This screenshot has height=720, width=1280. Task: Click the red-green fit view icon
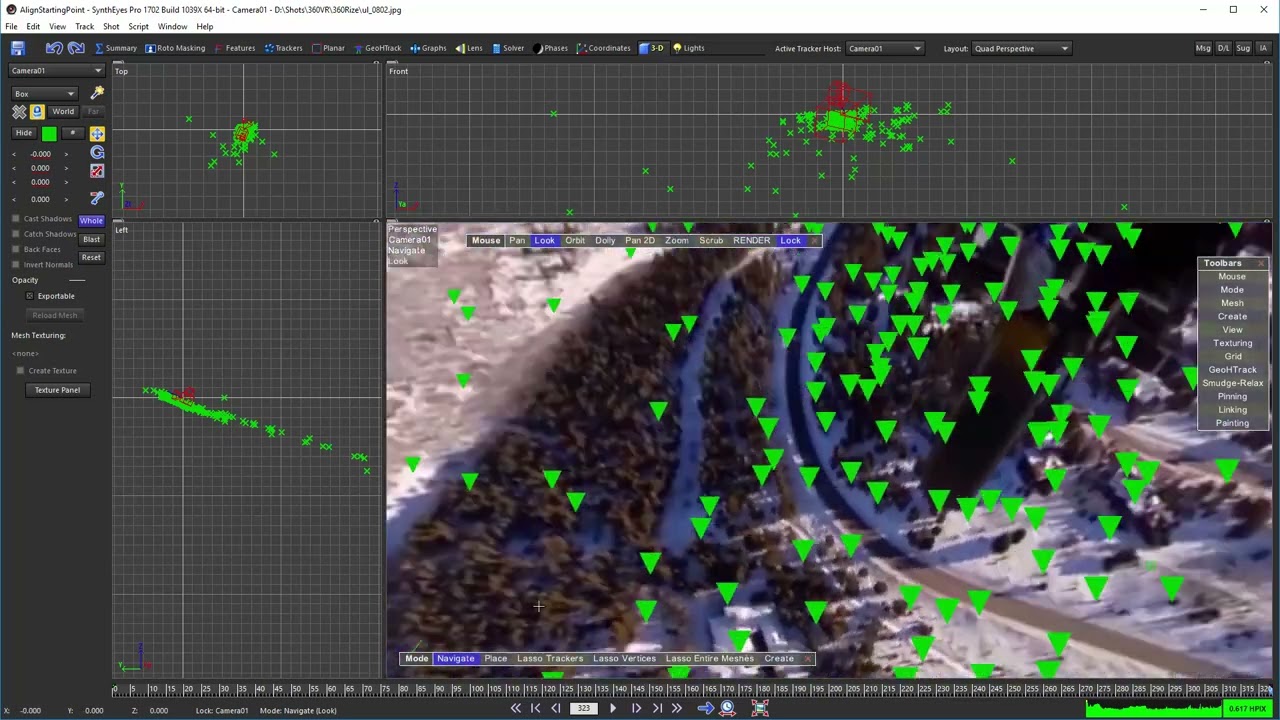click(x=760, y=709)
